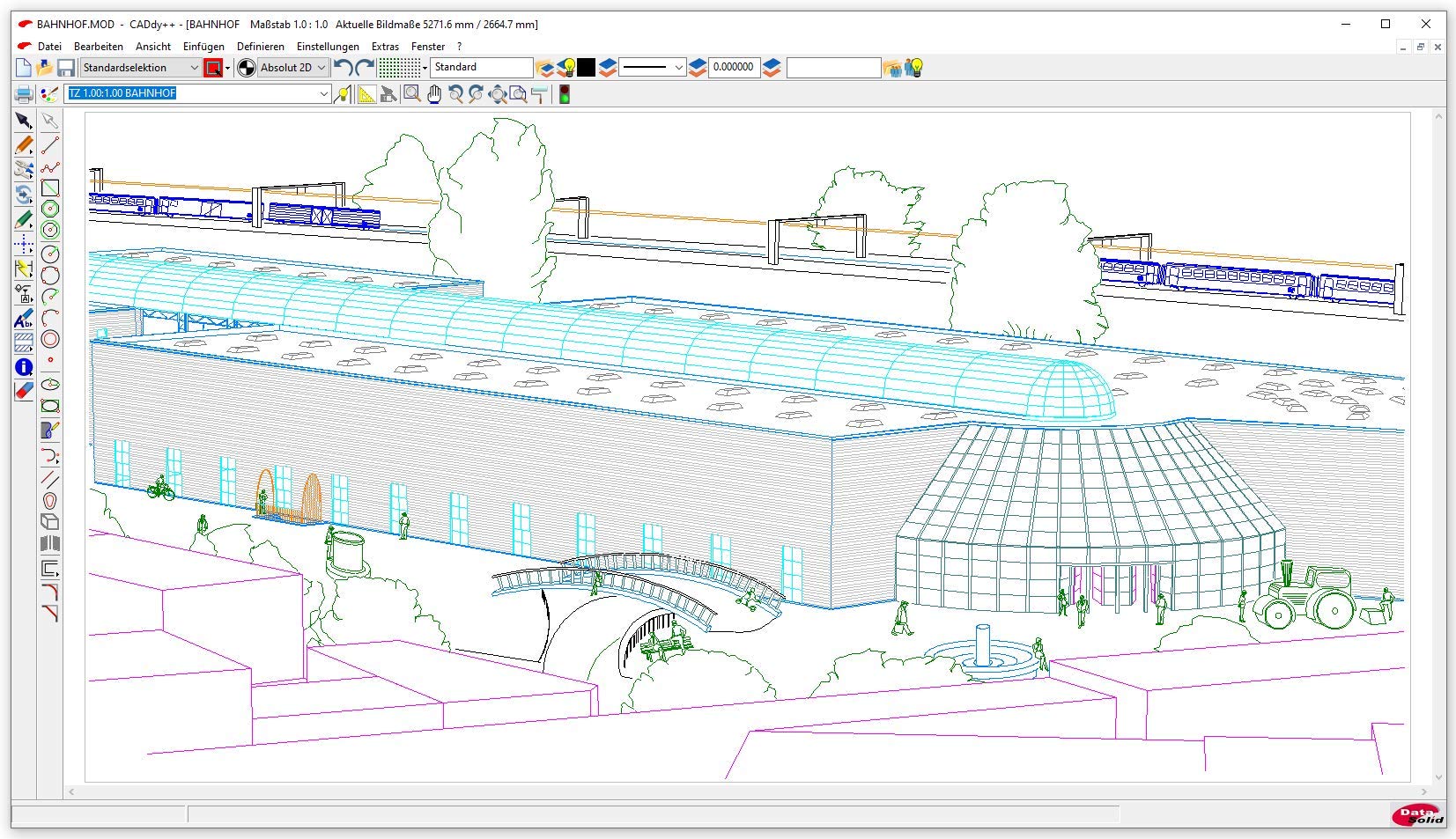
Task: Expand the selection mode arrow beside red button
Action: [227, 68]
